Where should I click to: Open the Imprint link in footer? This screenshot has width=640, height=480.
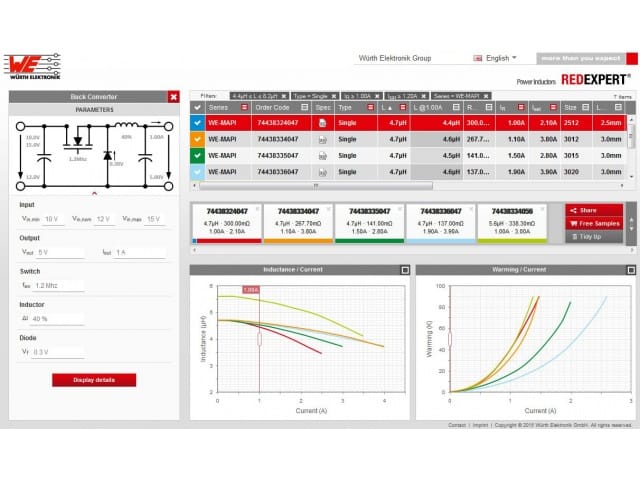tap(480, 425)
